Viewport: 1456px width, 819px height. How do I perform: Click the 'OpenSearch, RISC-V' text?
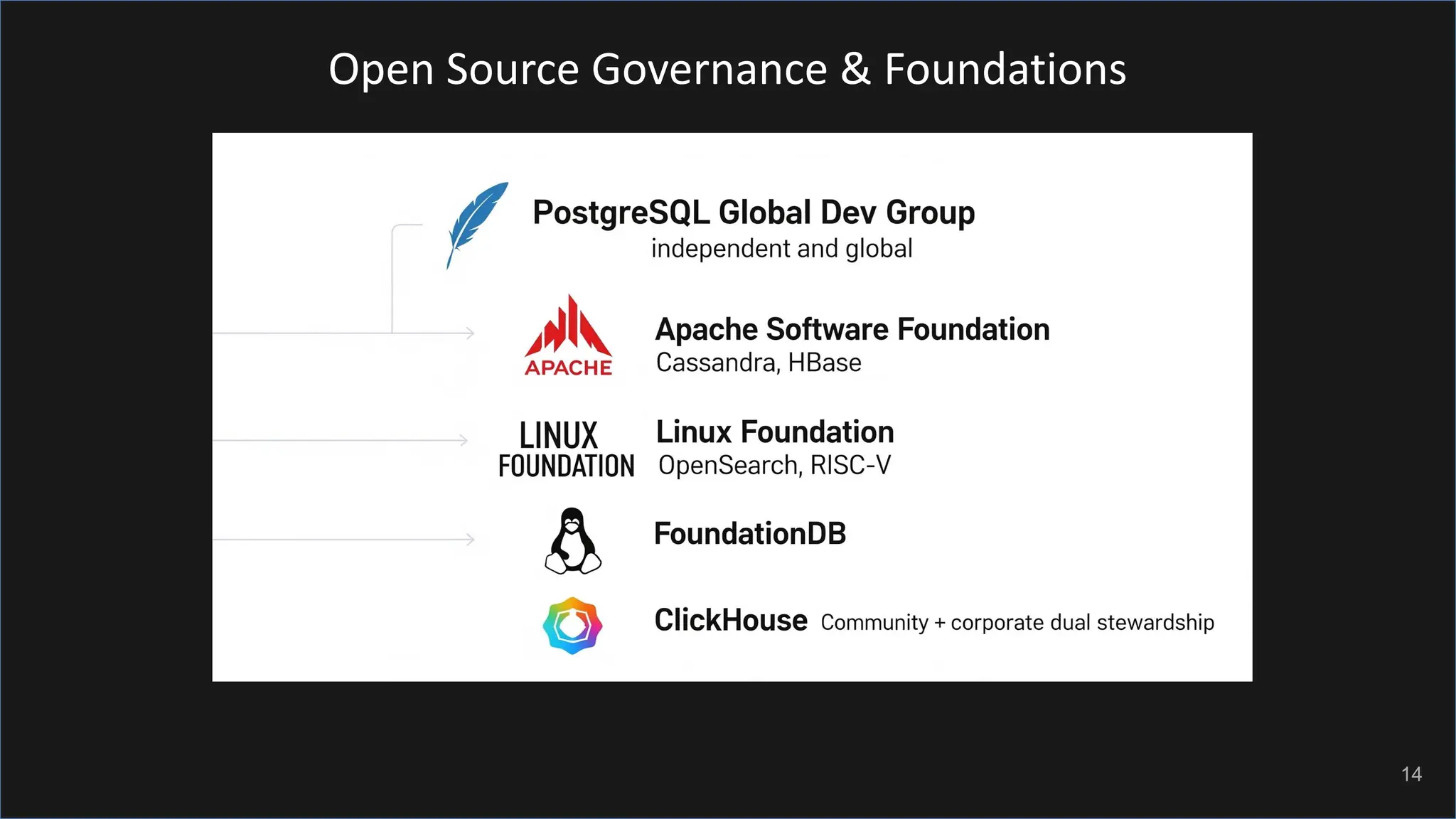point(773,465)
